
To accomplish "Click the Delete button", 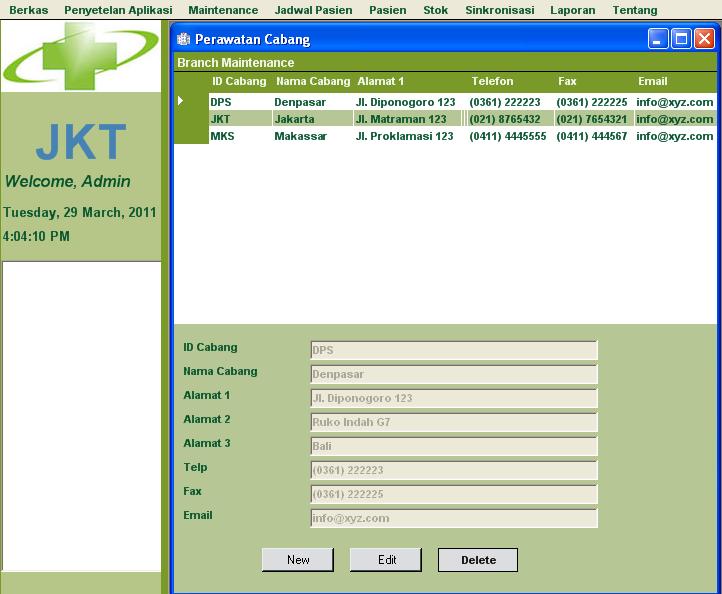I will (x=478, y=560).
